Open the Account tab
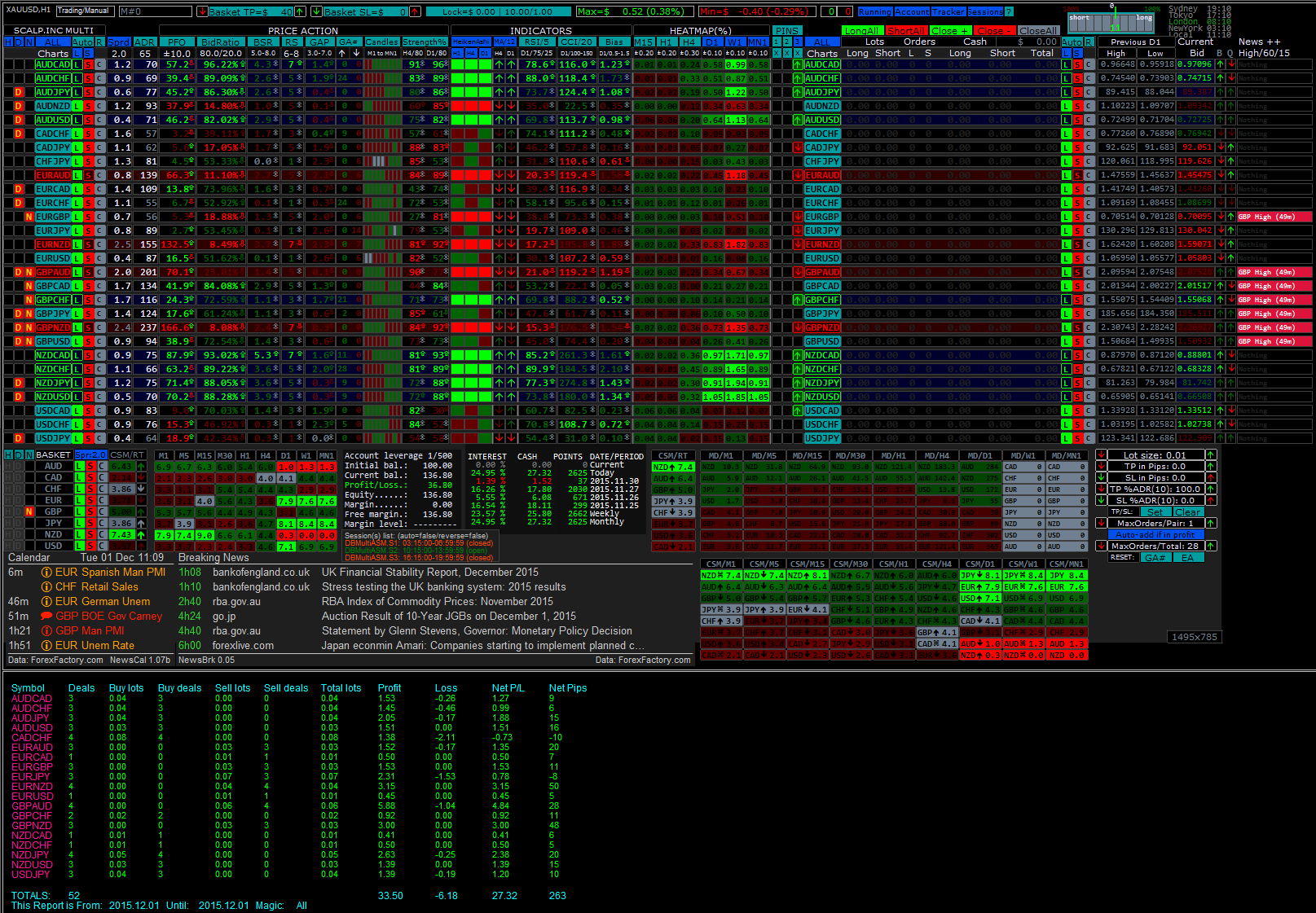The width and height of the screenshot is (1316, 913). pos(912,12)
